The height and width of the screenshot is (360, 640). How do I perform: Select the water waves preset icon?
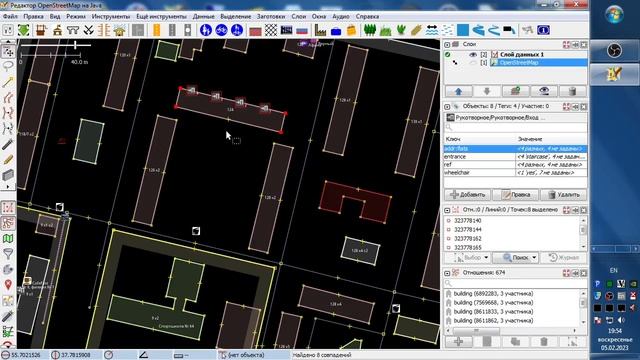432,30
